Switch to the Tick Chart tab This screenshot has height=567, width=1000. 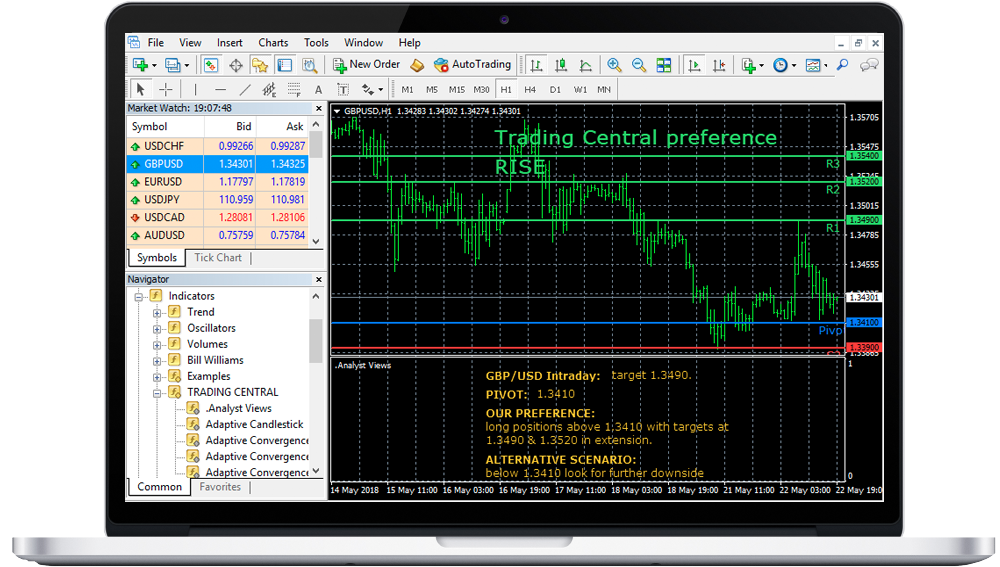coord(217,258)
